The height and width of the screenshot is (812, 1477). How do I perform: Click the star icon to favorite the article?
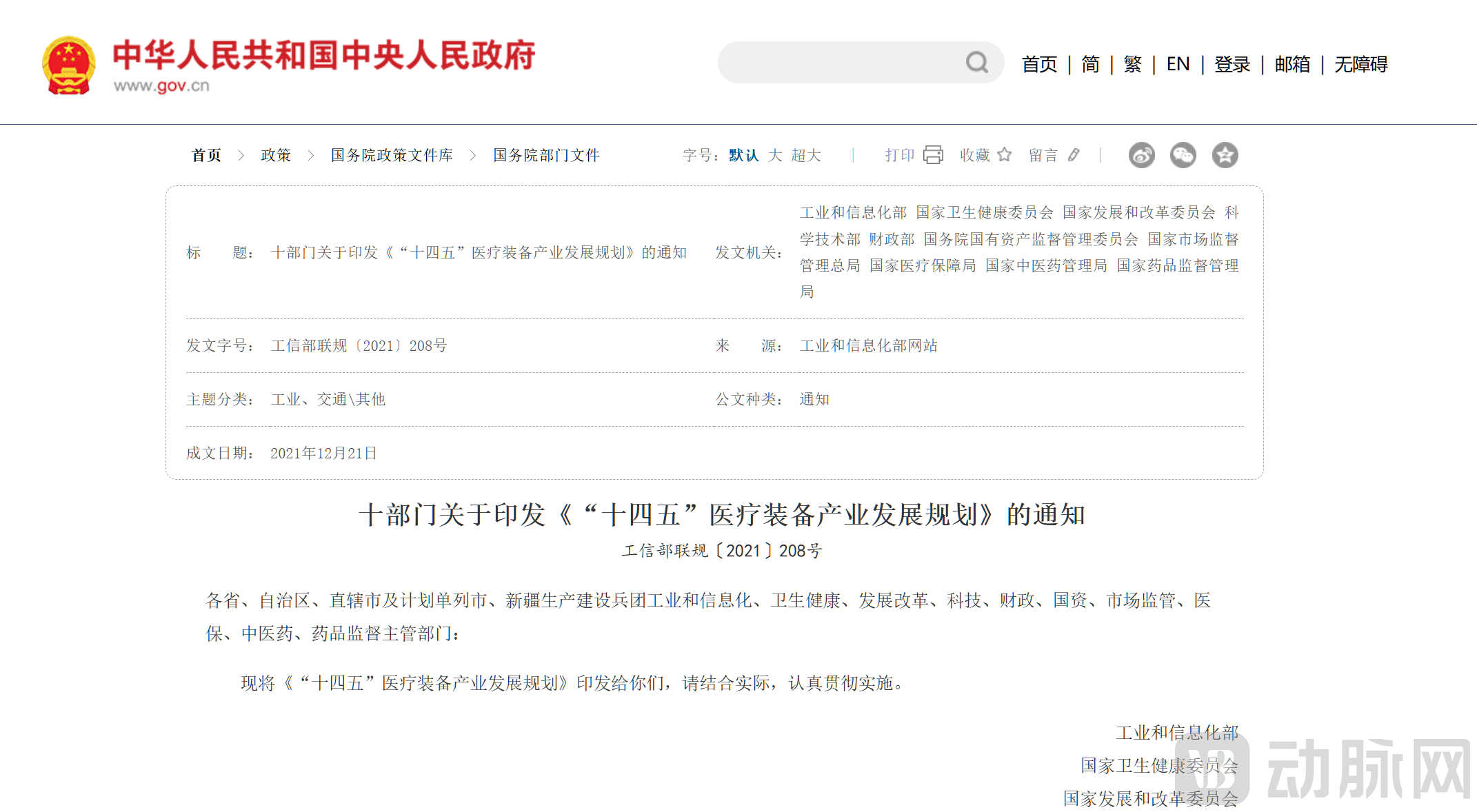1006,155
